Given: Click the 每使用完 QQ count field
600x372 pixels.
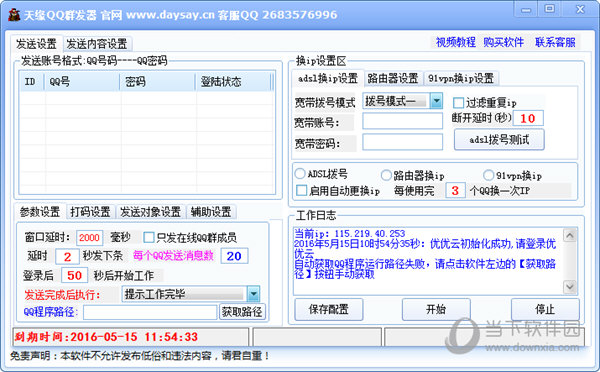Looking at the screenshot, I should (x=455, y=190).
